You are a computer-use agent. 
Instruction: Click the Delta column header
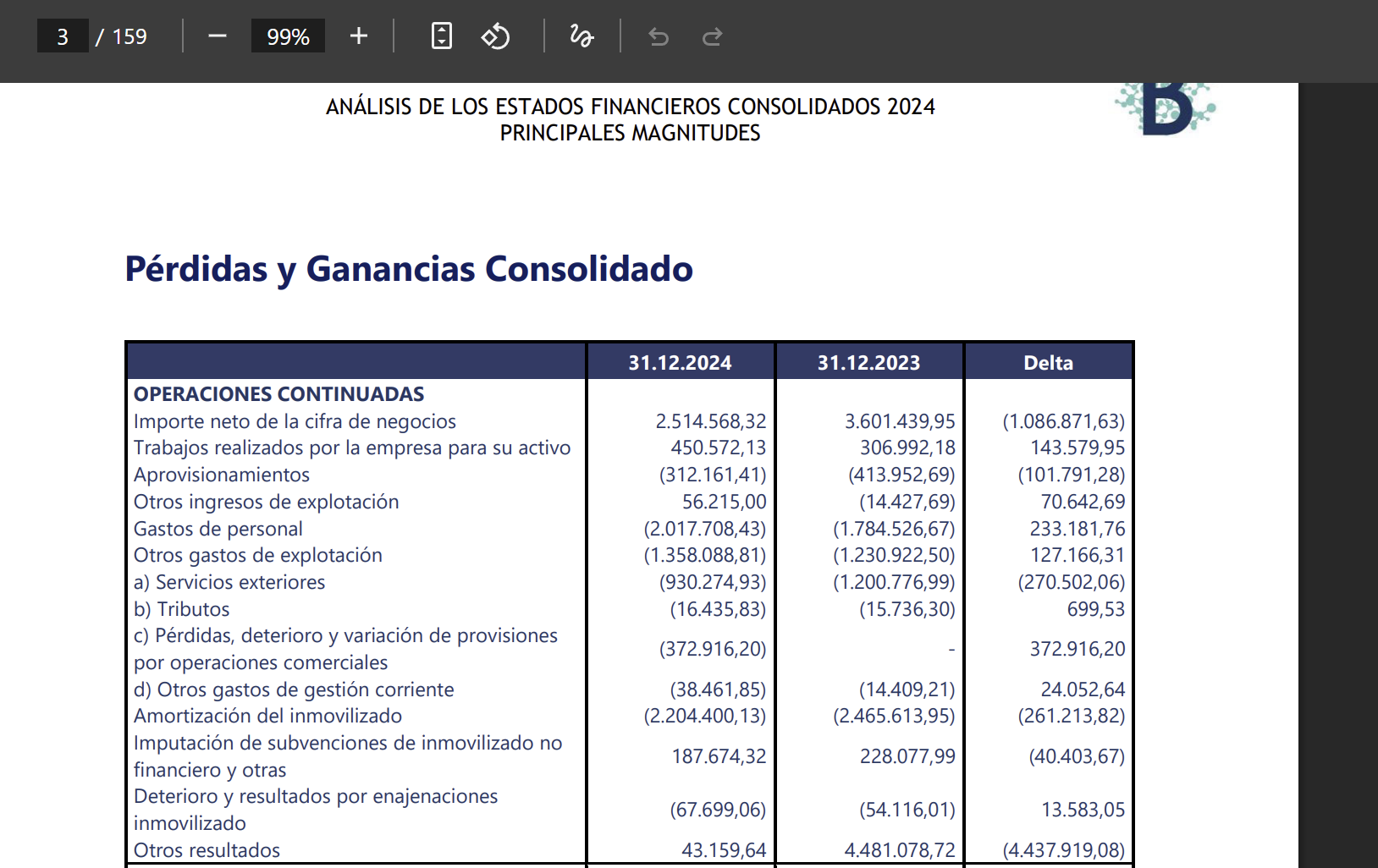click(1048, 363)
